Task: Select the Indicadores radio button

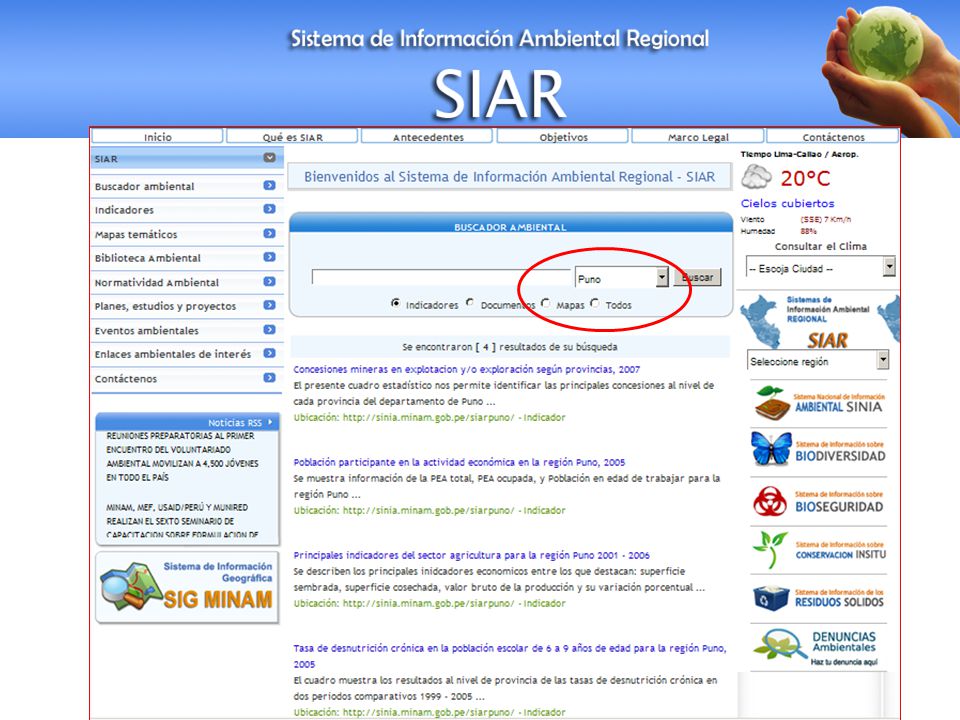Action: pos(396,303)
